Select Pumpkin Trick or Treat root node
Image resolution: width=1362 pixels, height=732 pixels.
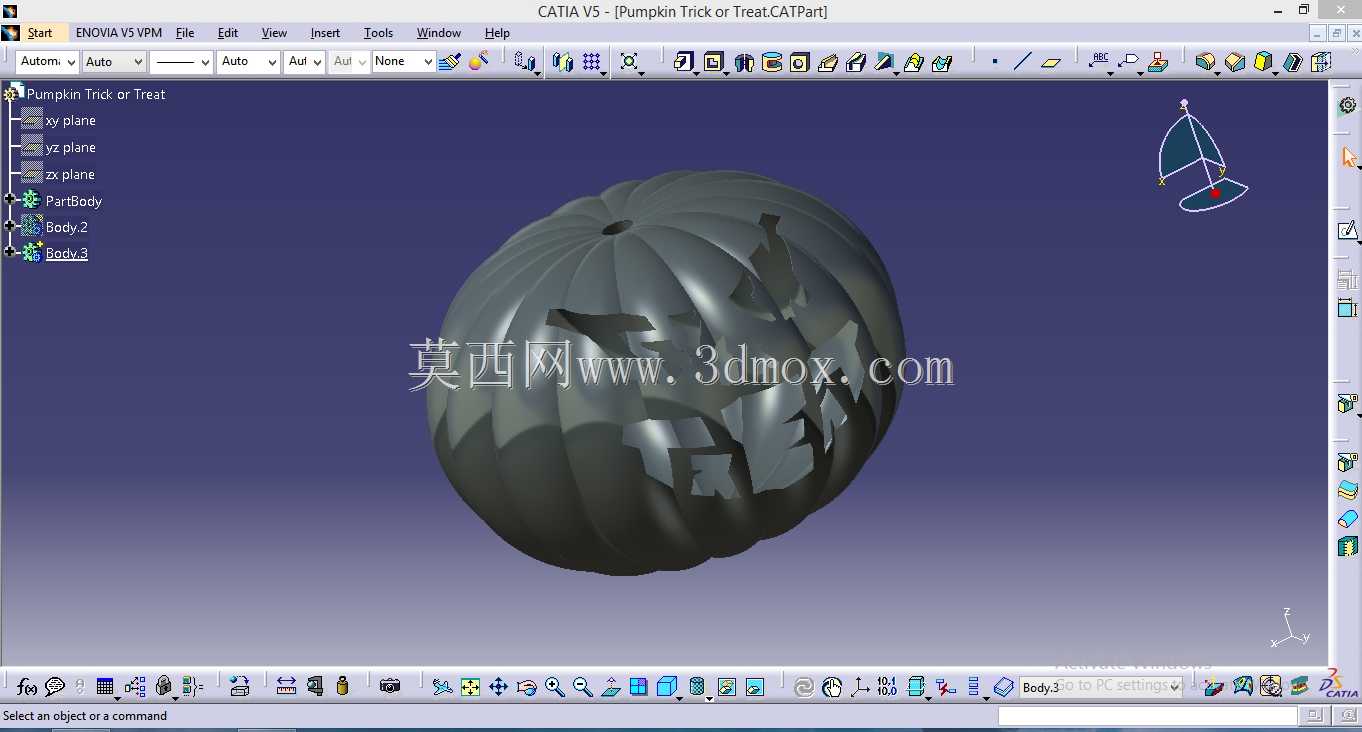(96, 94)
